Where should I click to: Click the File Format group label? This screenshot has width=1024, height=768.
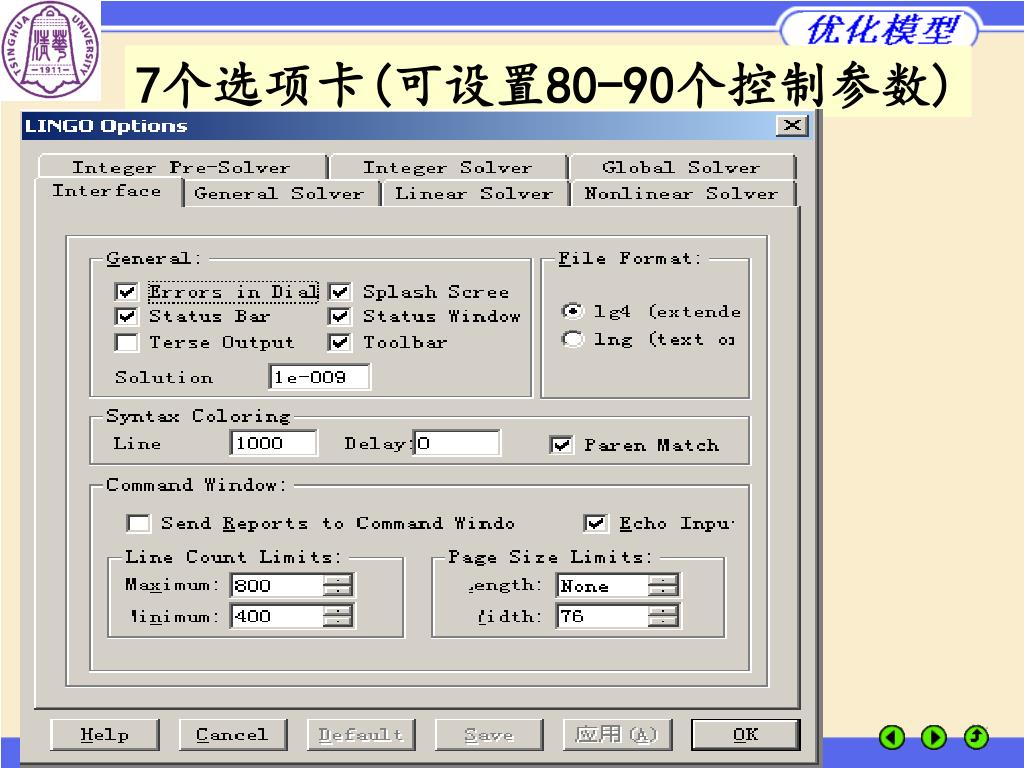click(630, 259)
